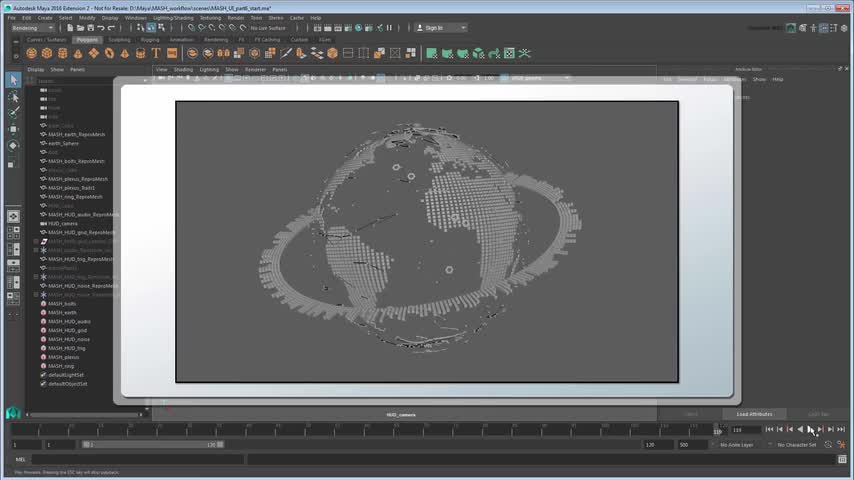This screenshot has width=854, height=480.
Task: Create a polygon cone from the shelf
Action: pyautogui.click(x=78, y=53)
